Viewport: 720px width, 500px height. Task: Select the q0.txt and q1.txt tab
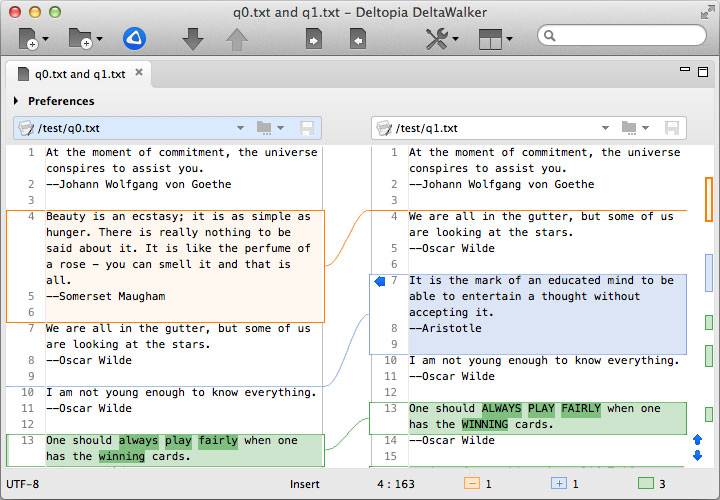(x=80, y=74)
